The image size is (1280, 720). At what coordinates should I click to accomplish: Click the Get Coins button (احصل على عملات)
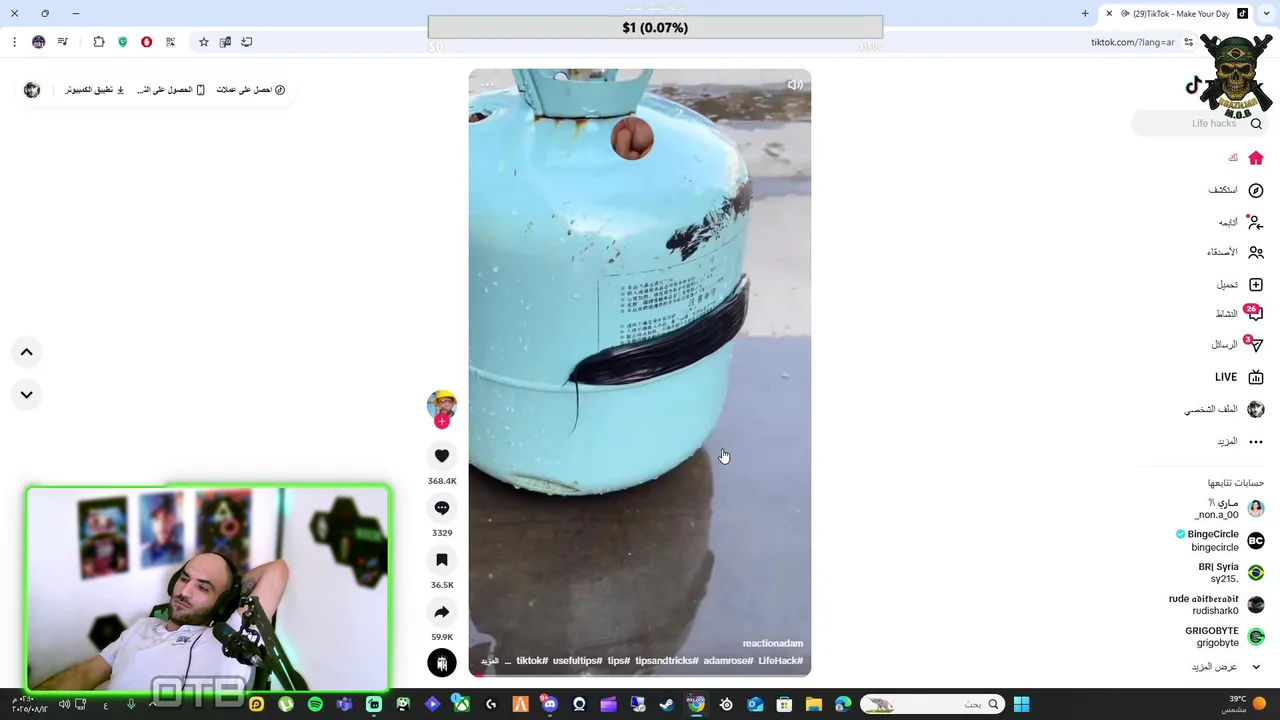pos(251,90)
